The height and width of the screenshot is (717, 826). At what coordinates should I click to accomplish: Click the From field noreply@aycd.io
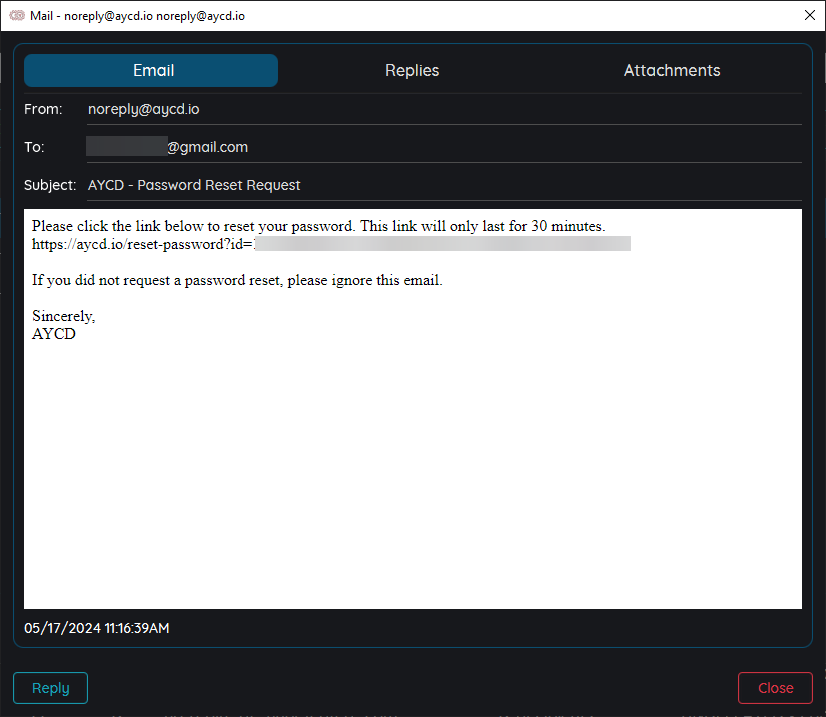pos(444,109)
